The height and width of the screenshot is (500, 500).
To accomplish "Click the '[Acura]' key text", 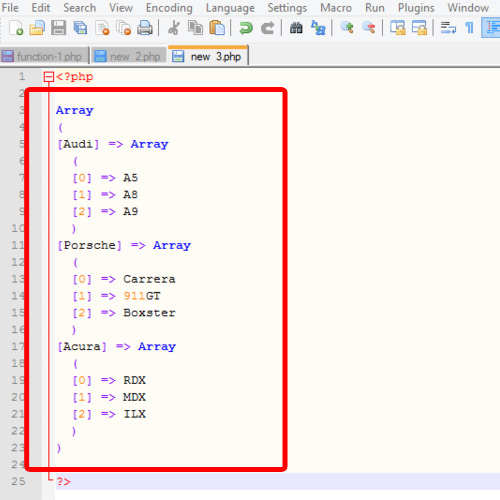I will 82,347.
